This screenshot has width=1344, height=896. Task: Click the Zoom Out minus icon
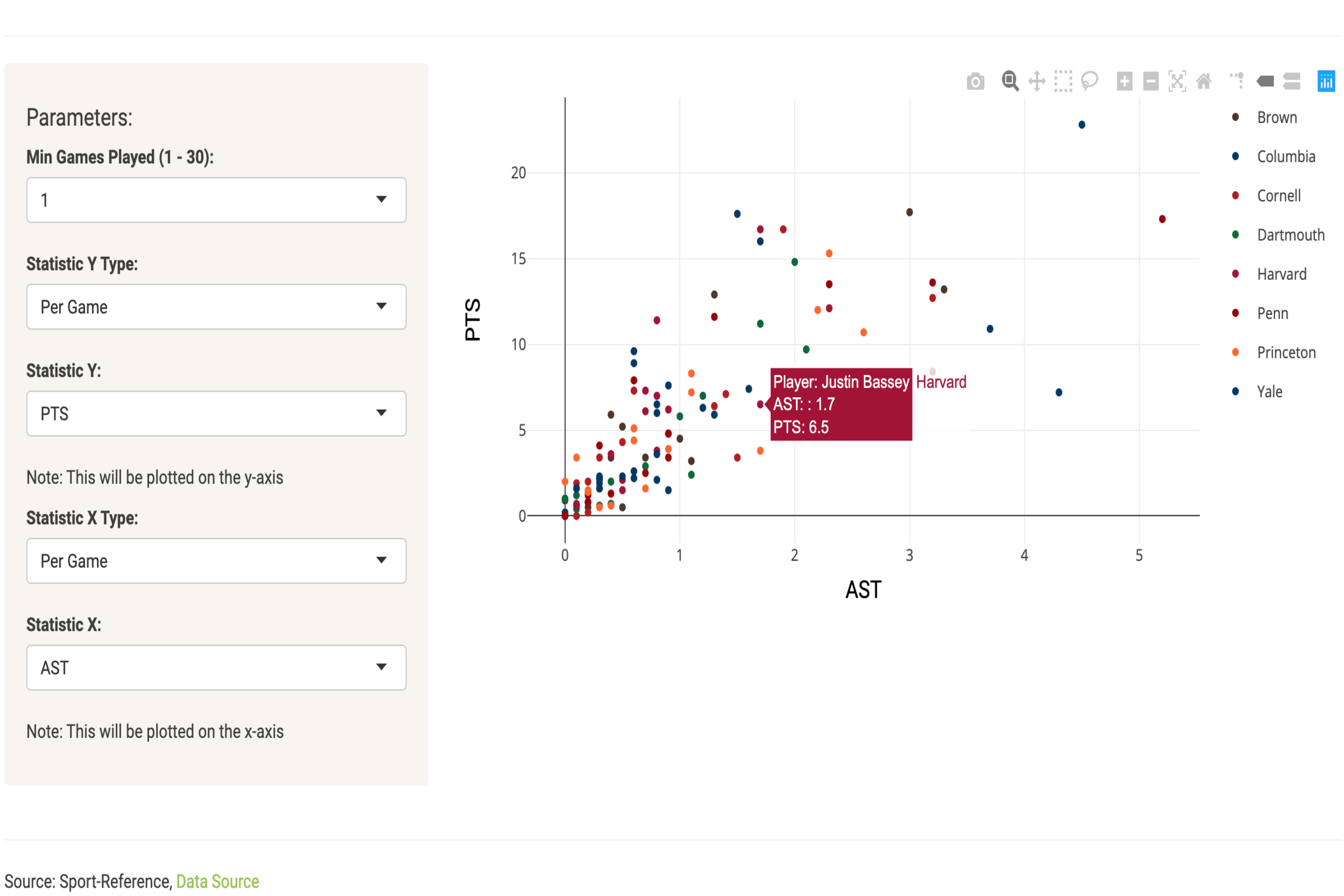pyautogui.click(x=1151, y=82)
